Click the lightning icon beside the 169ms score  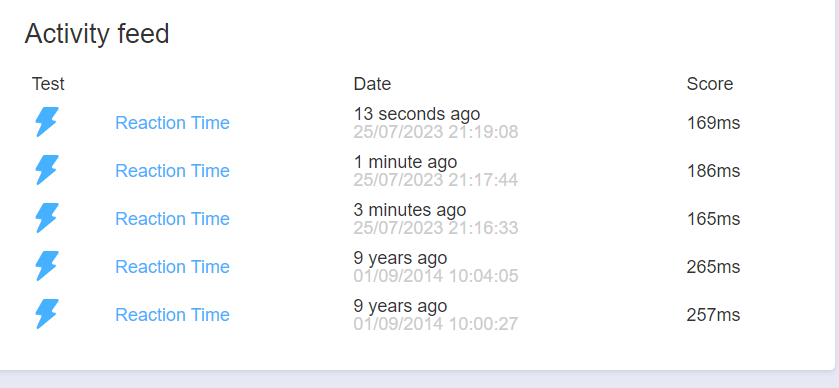coord(47,122)
